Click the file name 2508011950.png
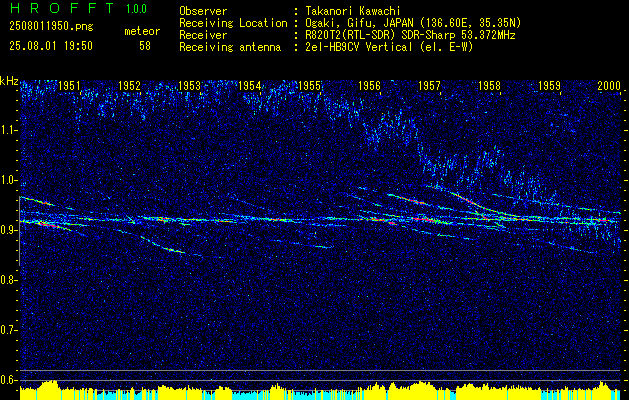The height and width of the screenshot is (400, 629). [x=51, y=27]
